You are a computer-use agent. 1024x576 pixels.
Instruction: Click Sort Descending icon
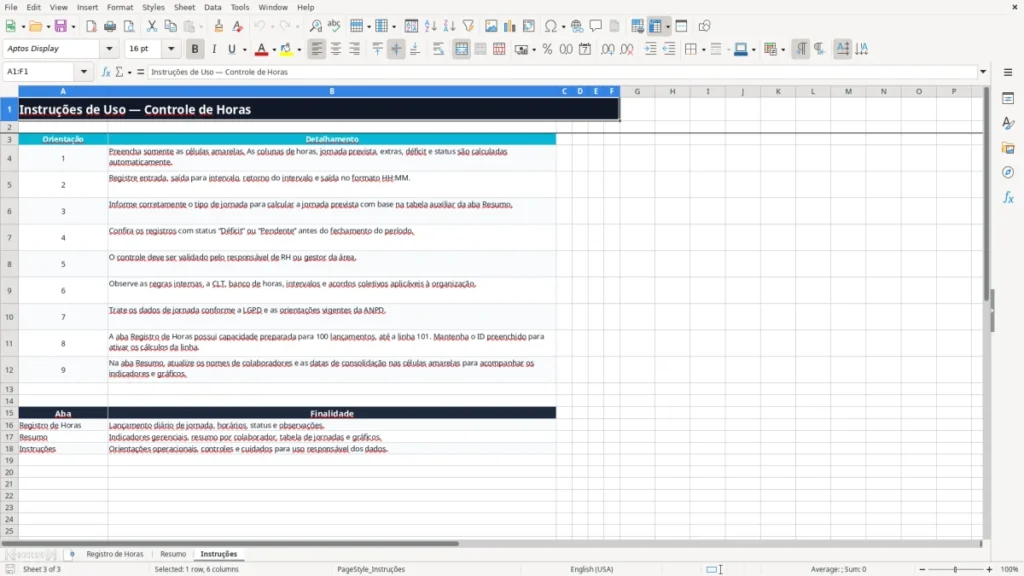(x=449, y=26)
